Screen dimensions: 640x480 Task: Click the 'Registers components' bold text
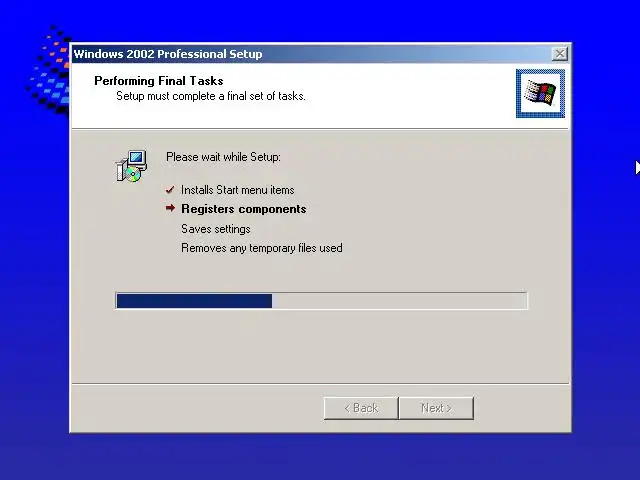[244, 209]
